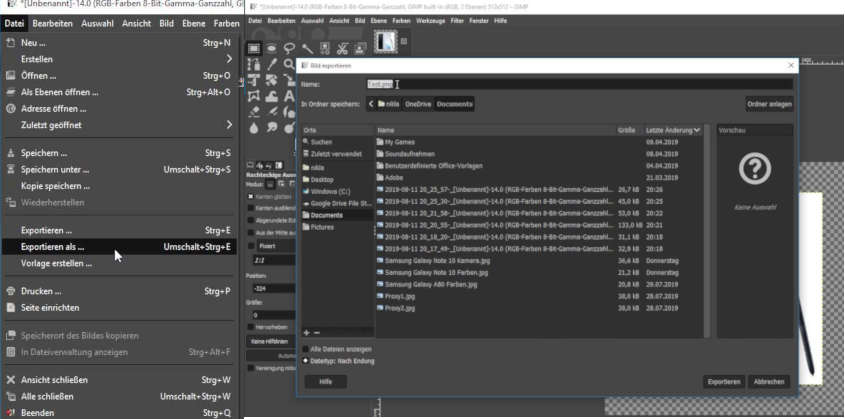This screenshot has width=845, height=419.
Task: Toggle the Aus der Mitte checkbox
Action: (x=251, y=233)
